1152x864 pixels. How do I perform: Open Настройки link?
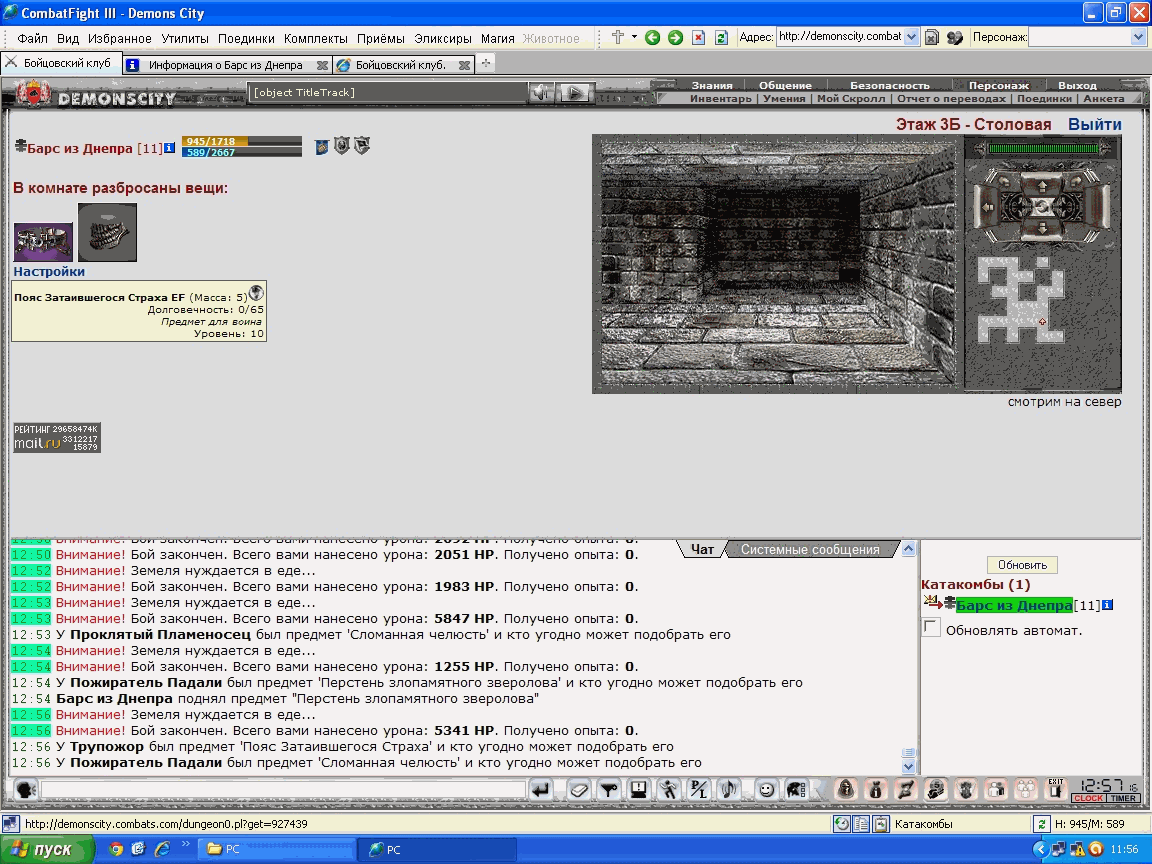tap(49, 271)
